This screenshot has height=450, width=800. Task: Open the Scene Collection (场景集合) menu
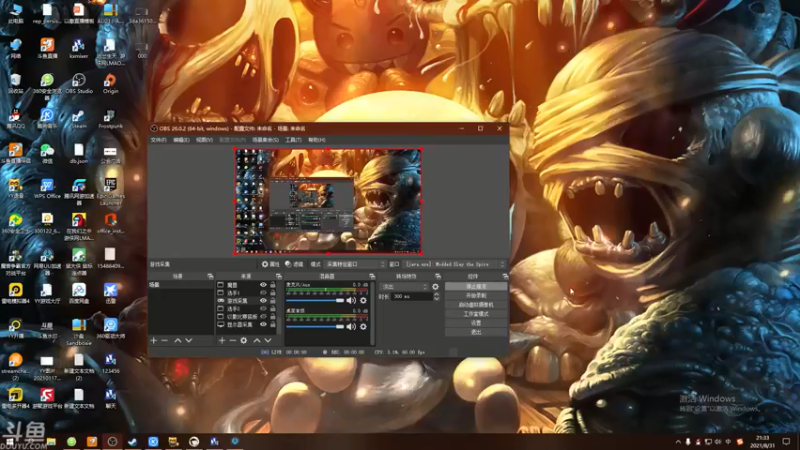click(x=265, y=140)
